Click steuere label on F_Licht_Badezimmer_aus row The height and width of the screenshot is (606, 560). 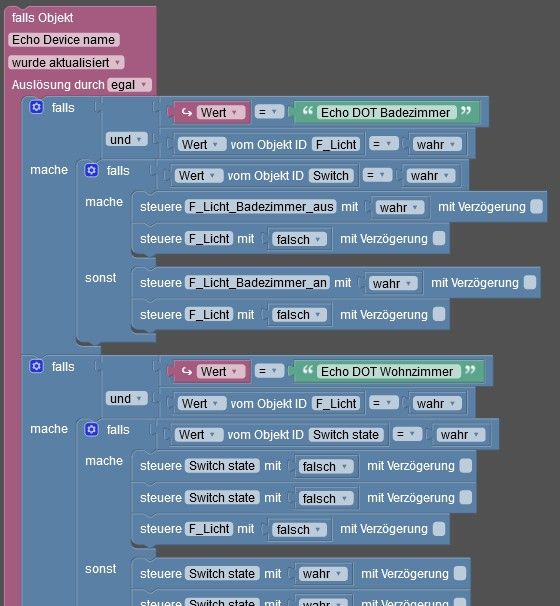coord(161,207)
